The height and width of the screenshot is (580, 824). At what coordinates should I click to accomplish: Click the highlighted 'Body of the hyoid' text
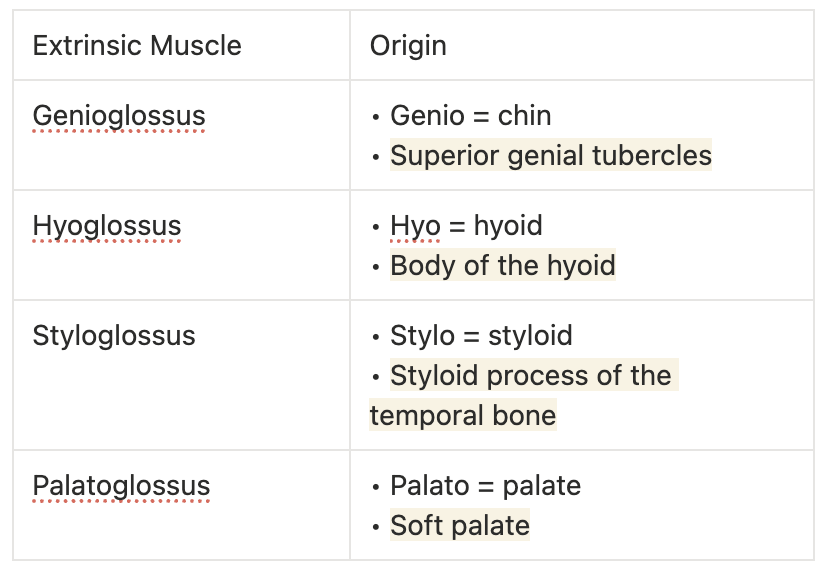[x=503, y=266]
